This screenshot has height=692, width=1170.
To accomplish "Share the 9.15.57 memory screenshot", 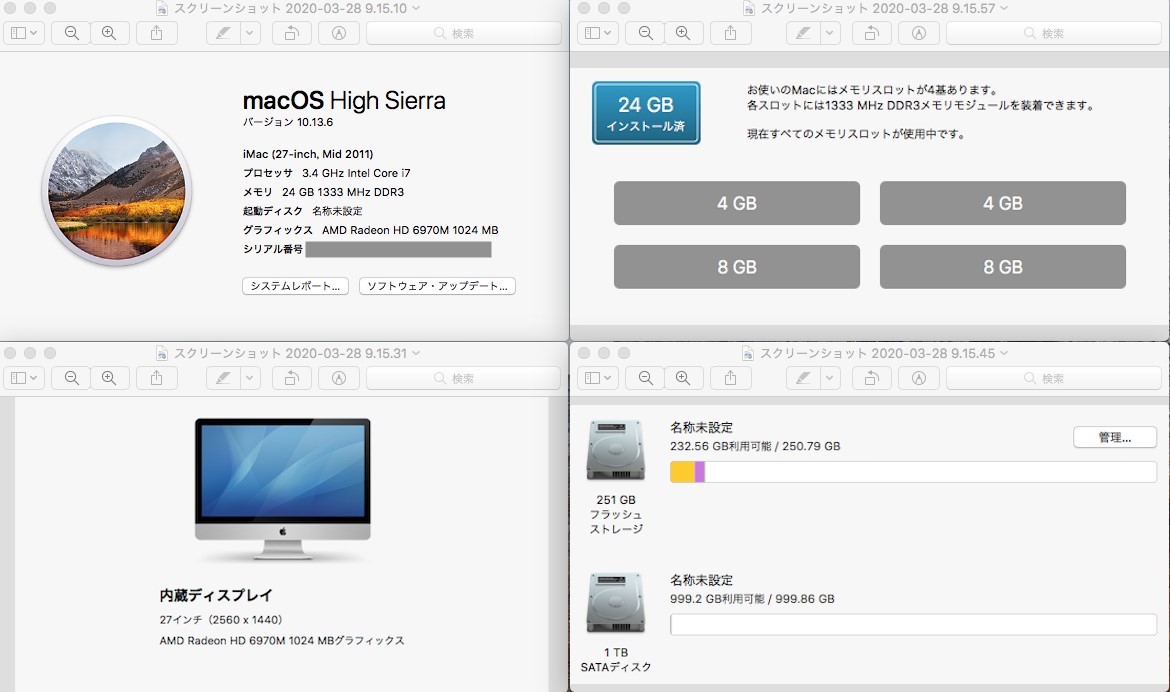I will (x=731, y=33).
